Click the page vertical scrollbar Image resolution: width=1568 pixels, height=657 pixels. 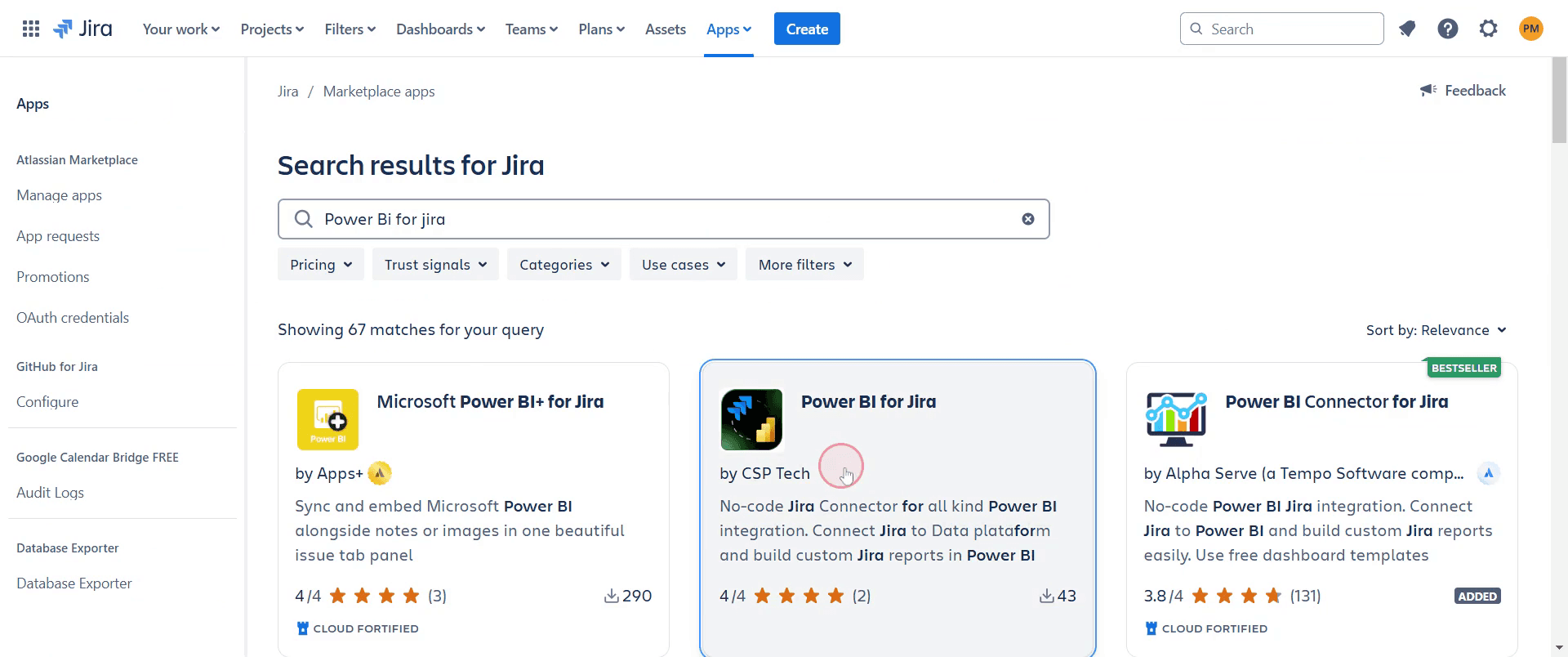tap(1559, 102)
